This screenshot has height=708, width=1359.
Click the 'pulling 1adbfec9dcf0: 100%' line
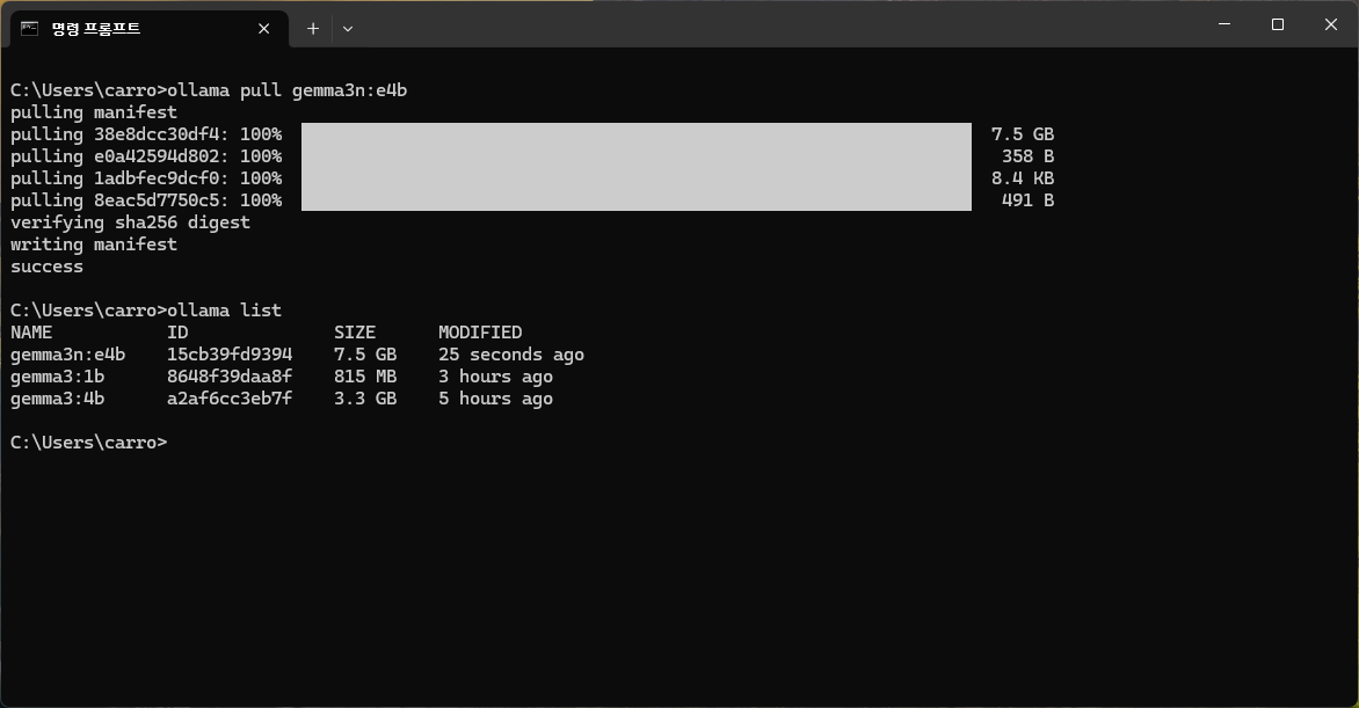[x=146, y=178]
